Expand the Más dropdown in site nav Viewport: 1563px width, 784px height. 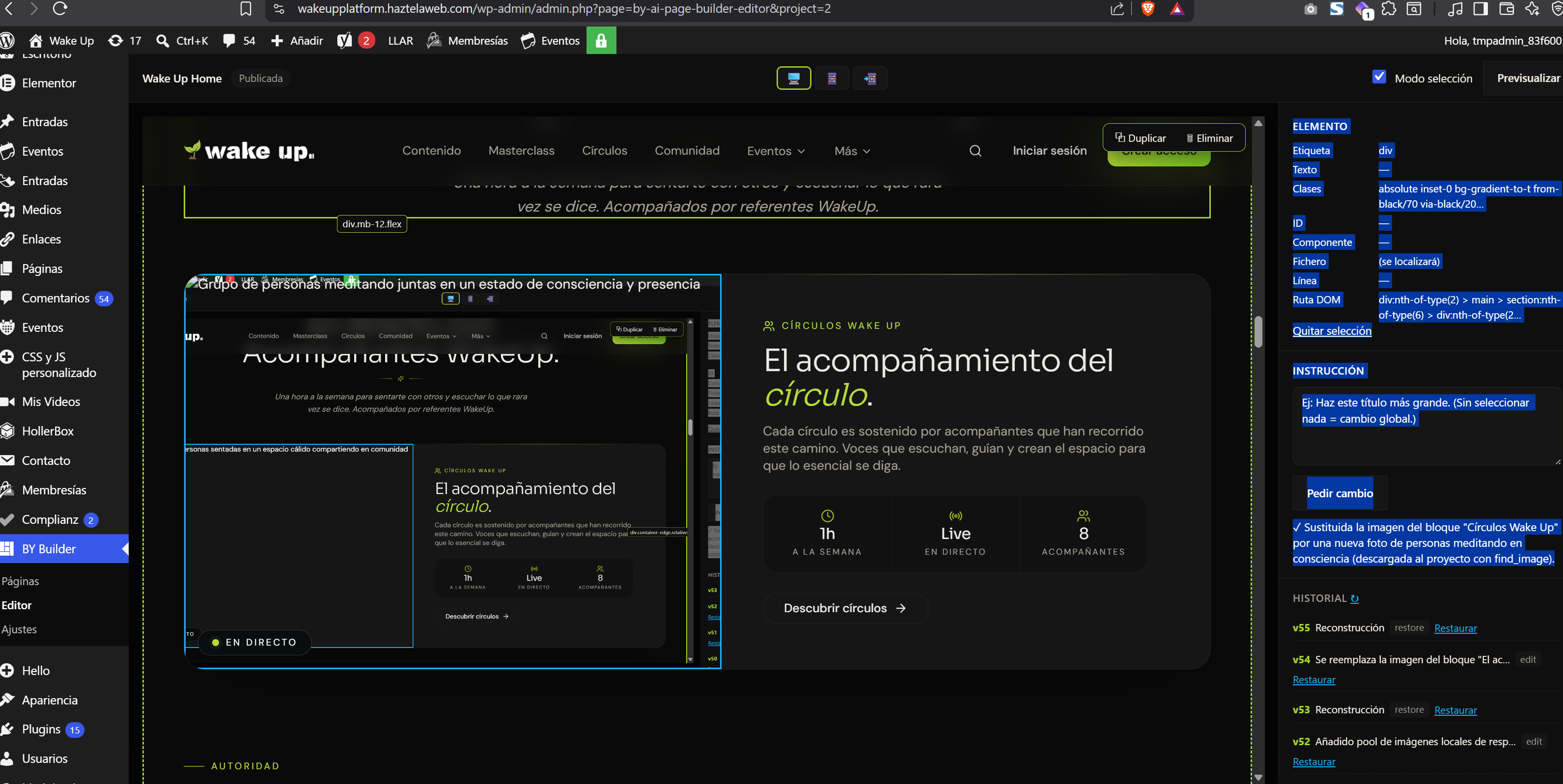coord(853,151)
